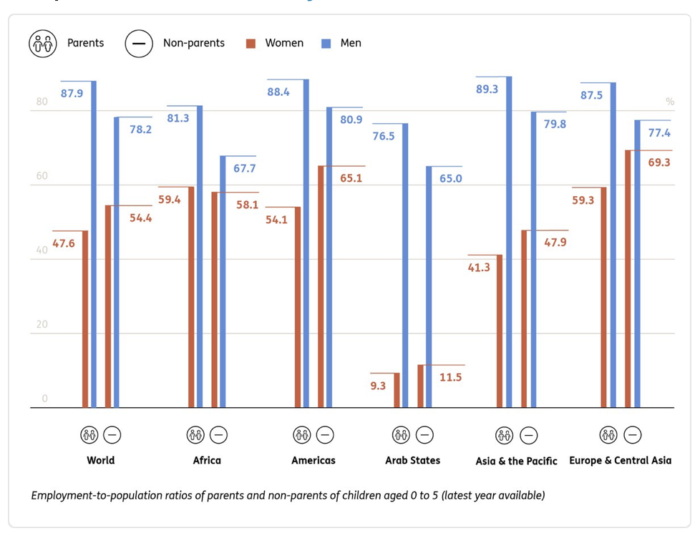
Task: Click the Europe non-parents women bar 69.3
Action: click(x=628, y=279)
